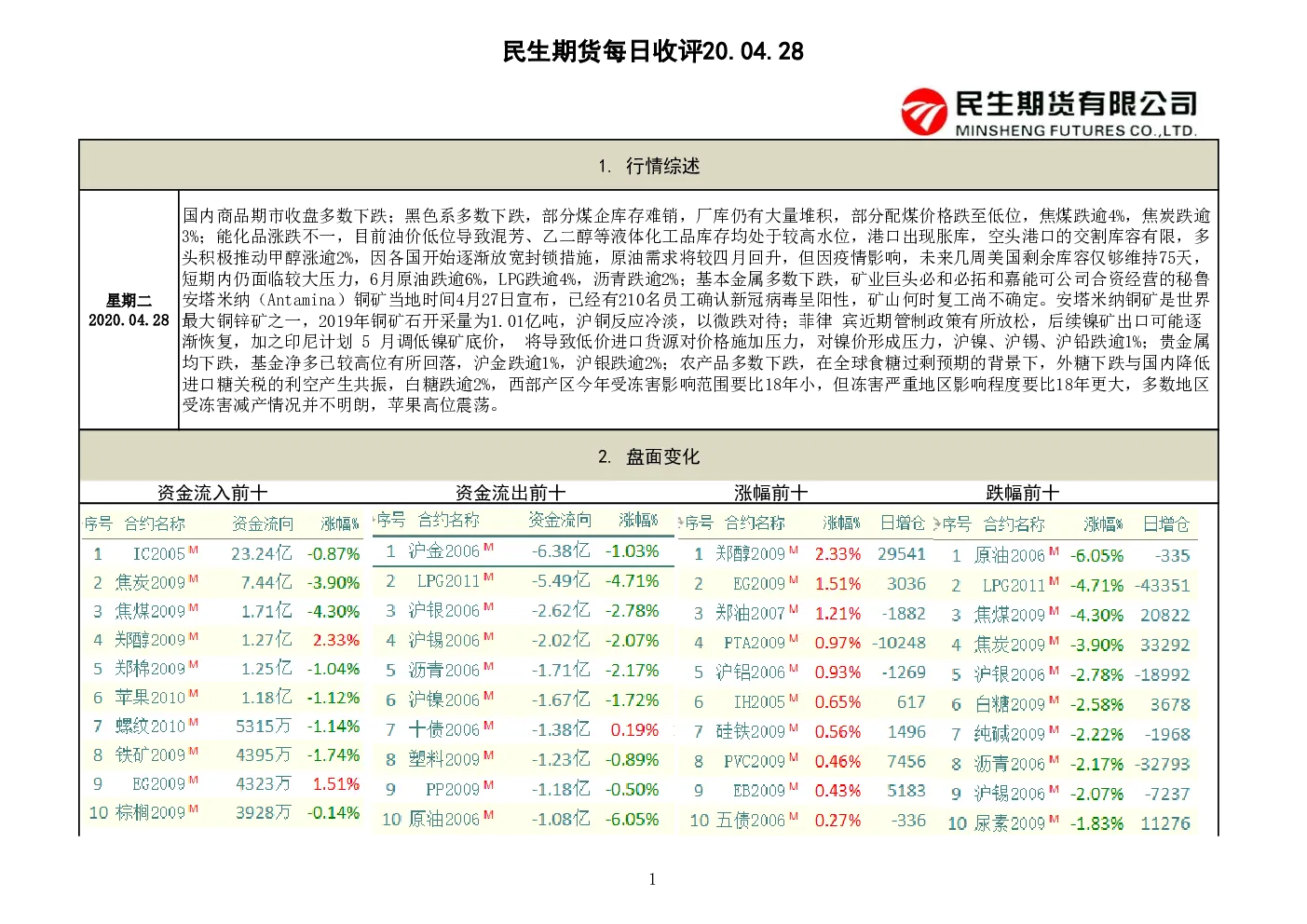
Task: Click the 5315万 inflow value
Action: [264, 726]
